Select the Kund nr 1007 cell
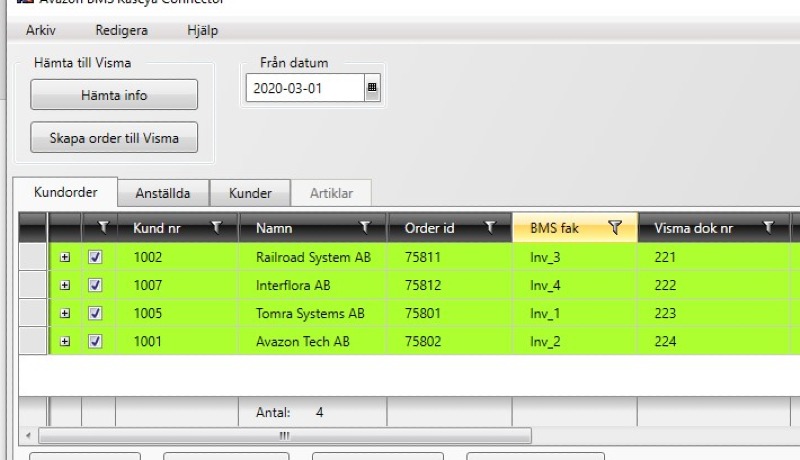 tap(177, 285)
